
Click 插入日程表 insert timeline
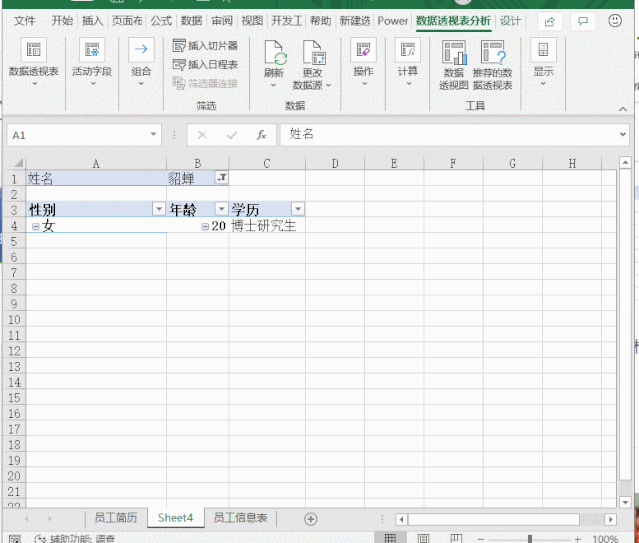pyautogui.click(x=205, y=64)
